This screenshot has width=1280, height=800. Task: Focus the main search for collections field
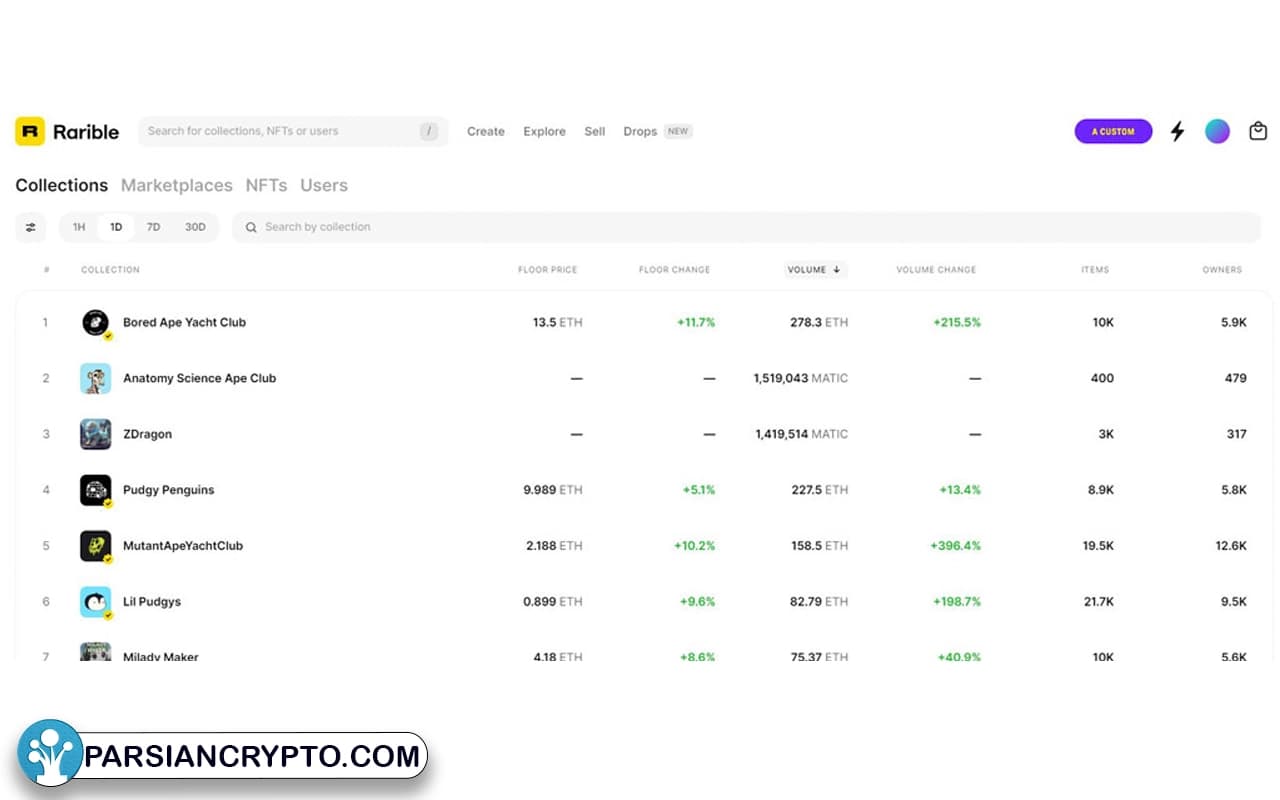[x=293, y=131]
